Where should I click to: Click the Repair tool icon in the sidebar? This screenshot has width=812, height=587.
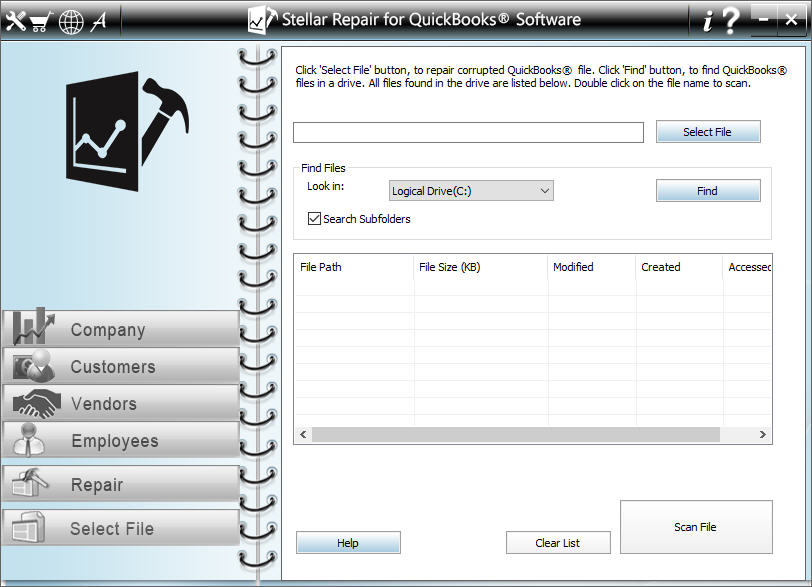click(x=30, y=485)
